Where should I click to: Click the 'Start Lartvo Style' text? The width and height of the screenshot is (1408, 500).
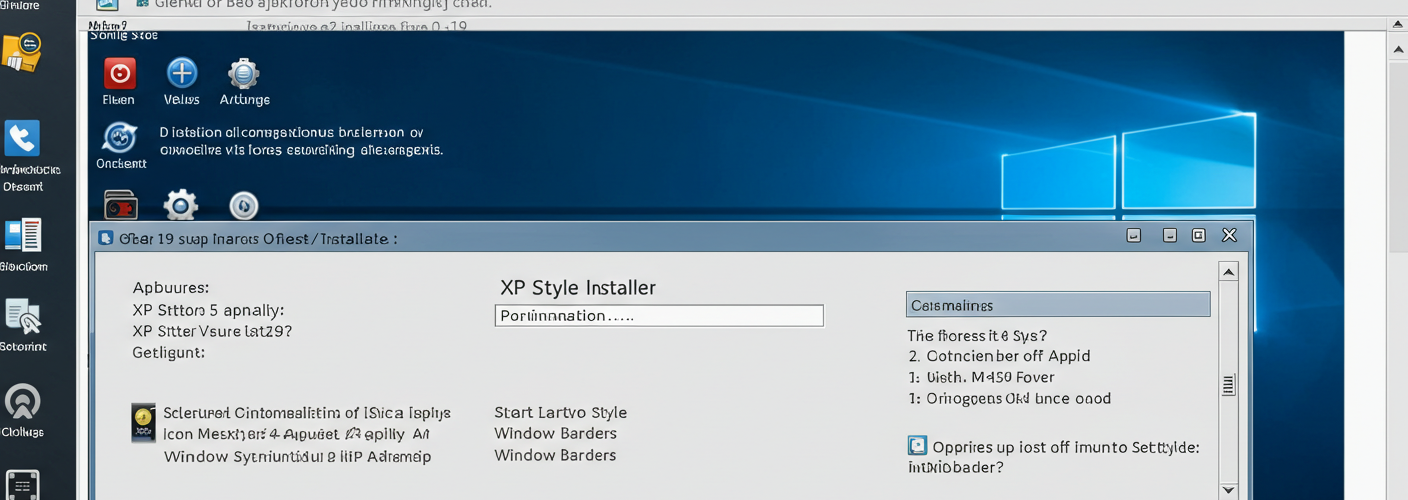[560, 412]
